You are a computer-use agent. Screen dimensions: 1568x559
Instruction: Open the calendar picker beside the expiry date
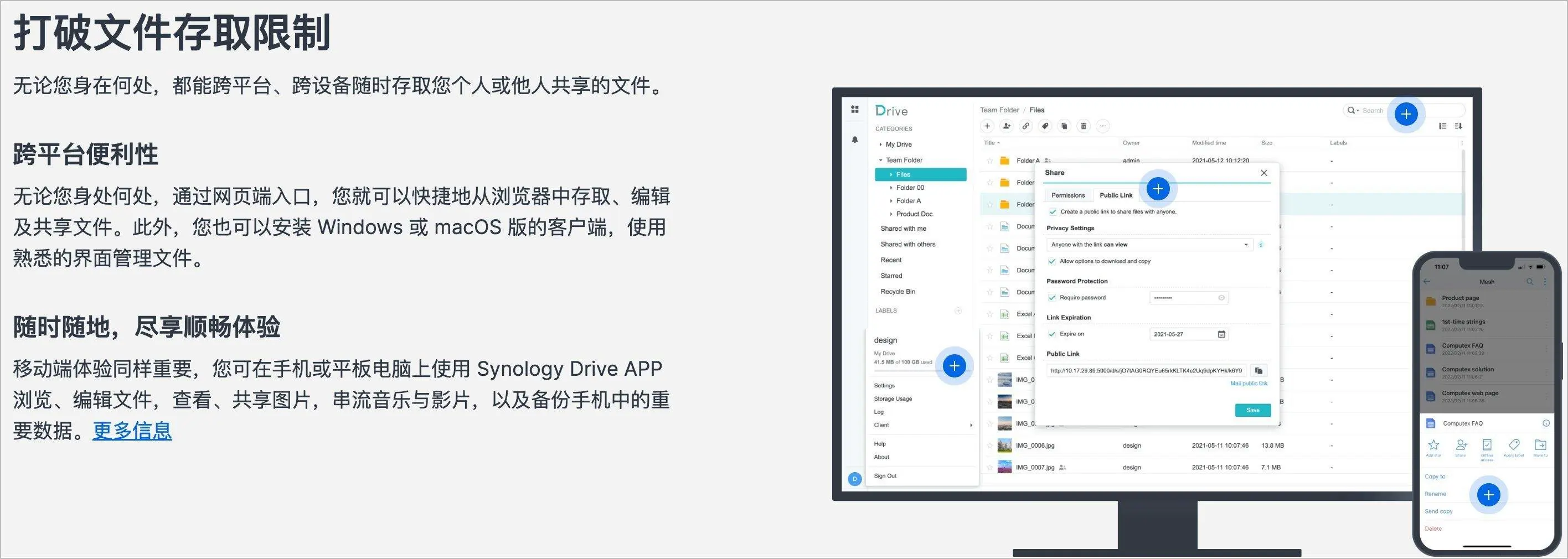point(1221,334)
